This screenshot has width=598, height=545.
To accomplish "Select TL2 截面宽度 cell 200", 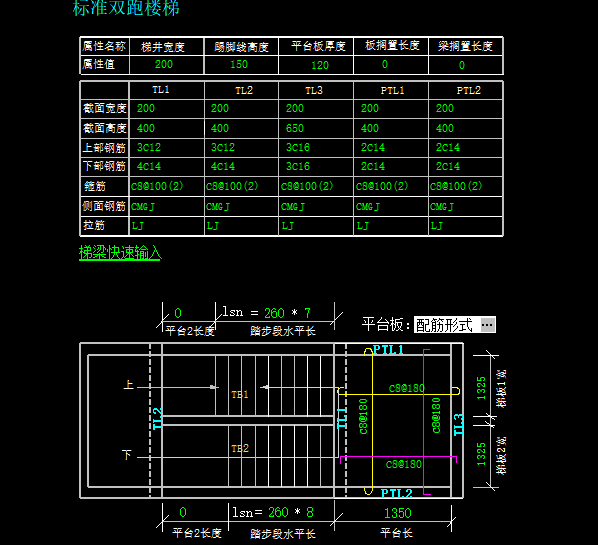I will (220, 108).
